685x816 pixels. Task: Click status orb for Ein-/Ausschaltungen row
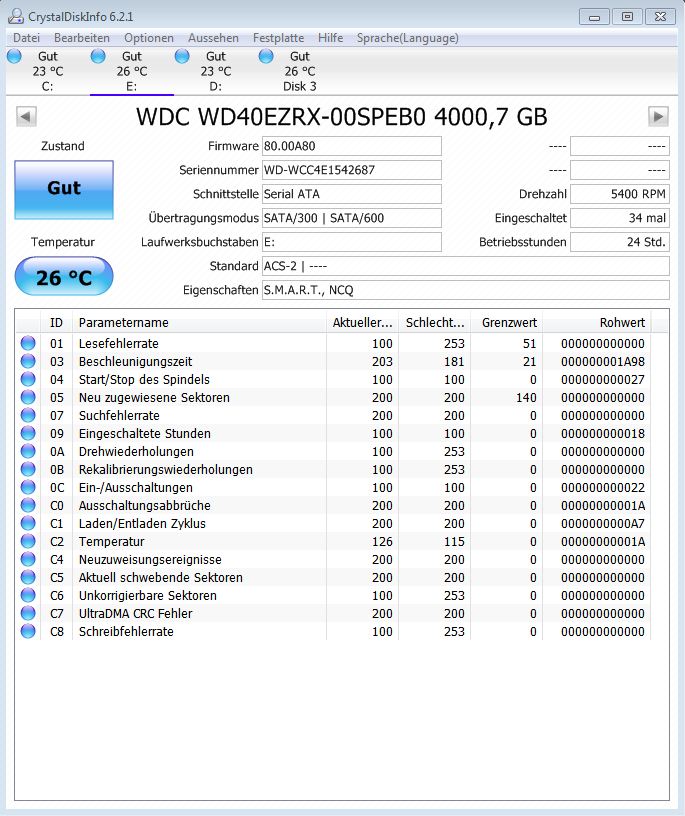click(28, 487)
